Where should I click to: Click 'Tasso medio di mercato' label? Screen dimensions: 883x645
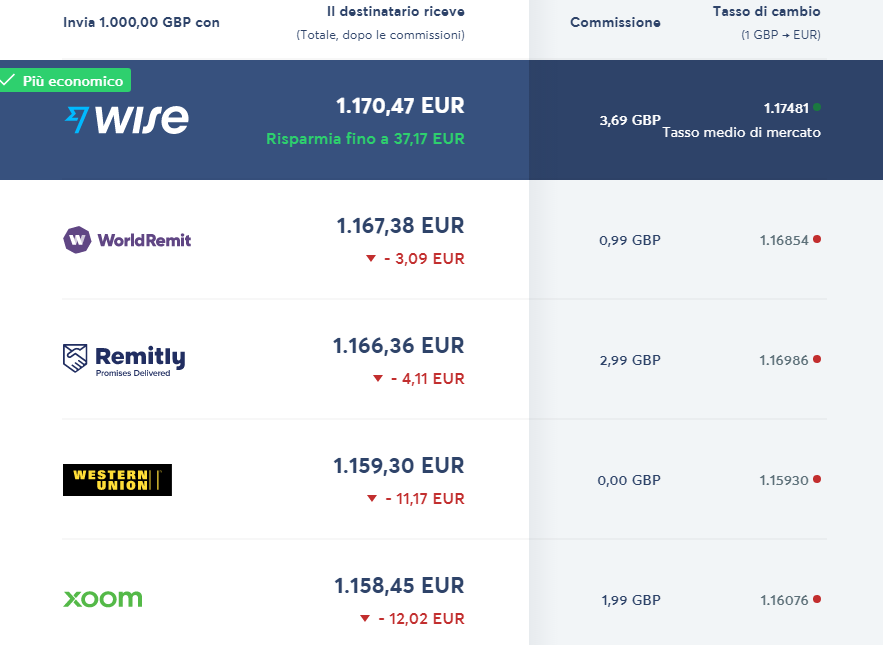coord(741,132)
